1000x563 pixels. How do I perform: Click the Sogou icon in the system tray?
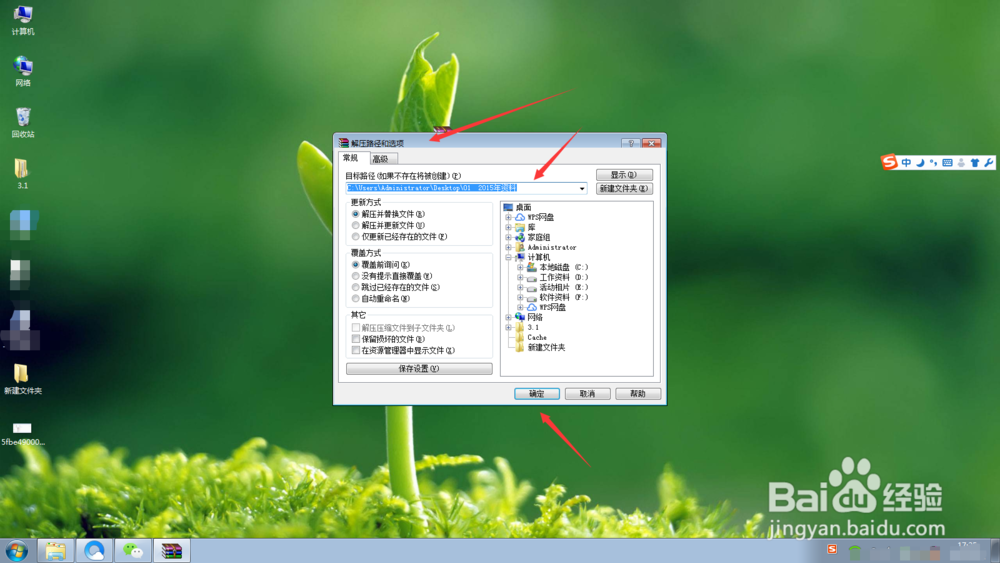832,549
